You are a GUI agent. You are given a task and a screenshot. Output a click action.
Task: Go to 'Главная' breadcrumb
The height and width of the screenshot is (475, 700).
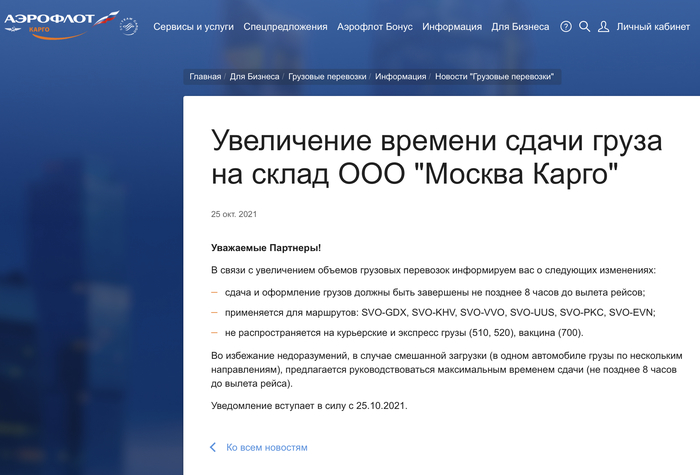[x=205, y=76]
